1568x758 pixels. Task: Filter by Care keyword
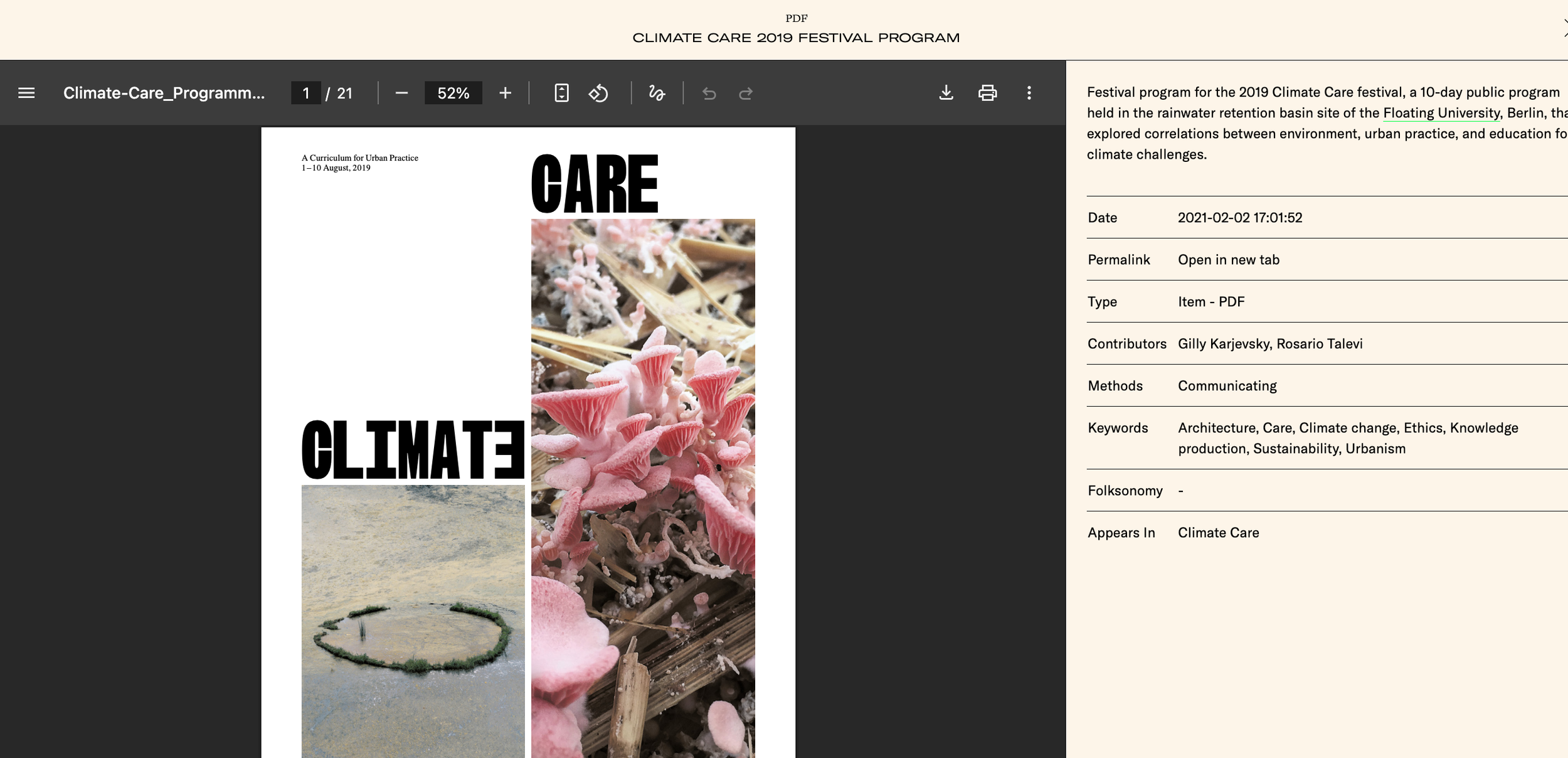(1278, 428)
